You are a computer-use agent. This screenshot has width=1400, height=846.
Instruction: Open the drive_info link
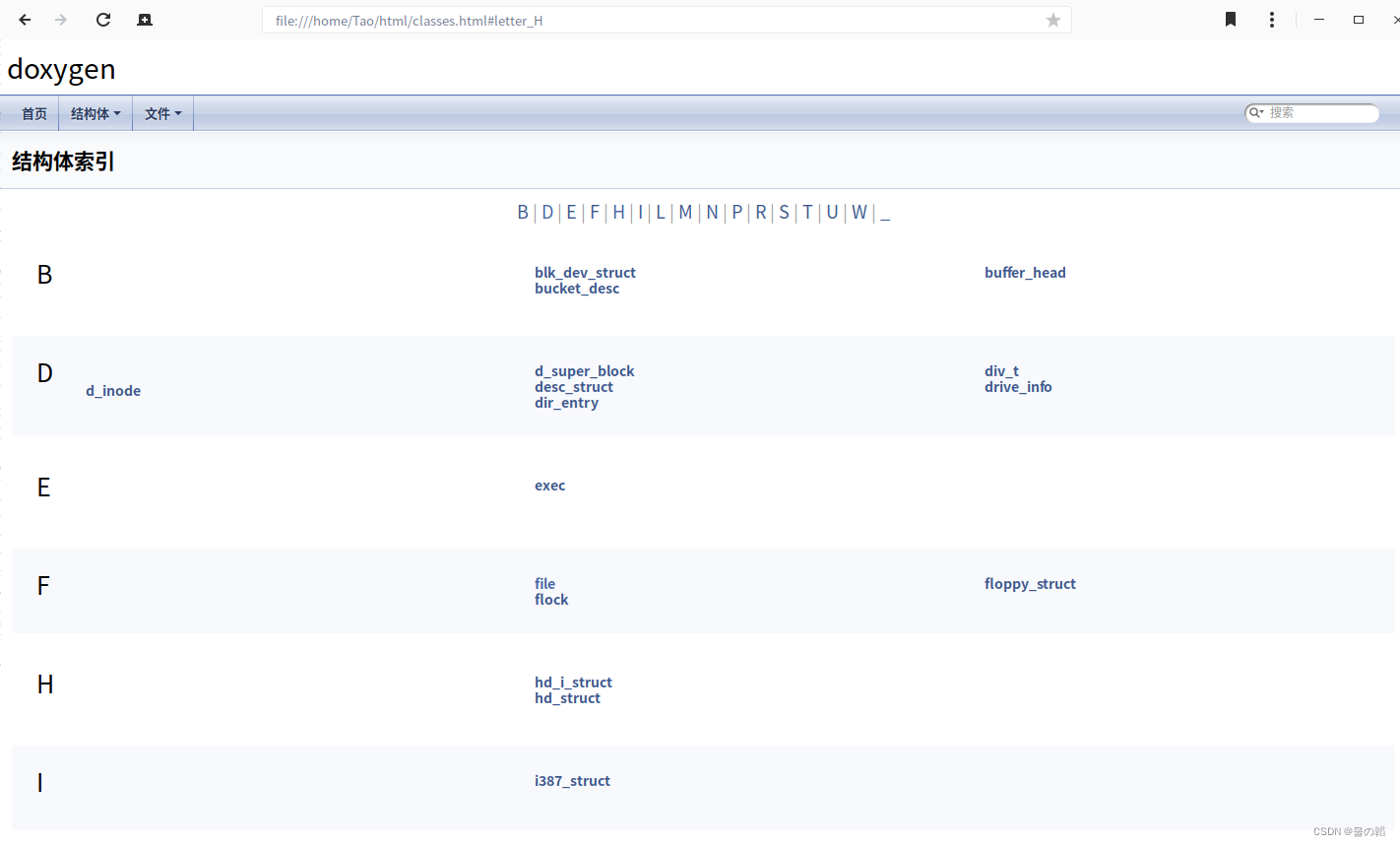click(1018, 387)
